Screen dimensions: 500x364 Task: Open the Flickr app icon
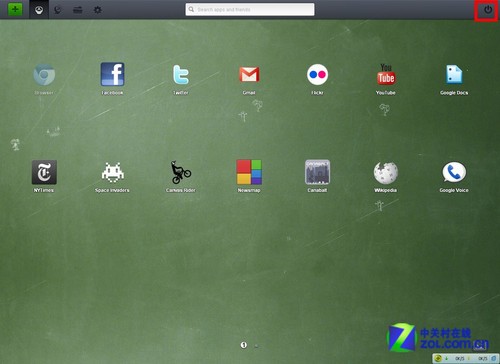coord(317,74)
